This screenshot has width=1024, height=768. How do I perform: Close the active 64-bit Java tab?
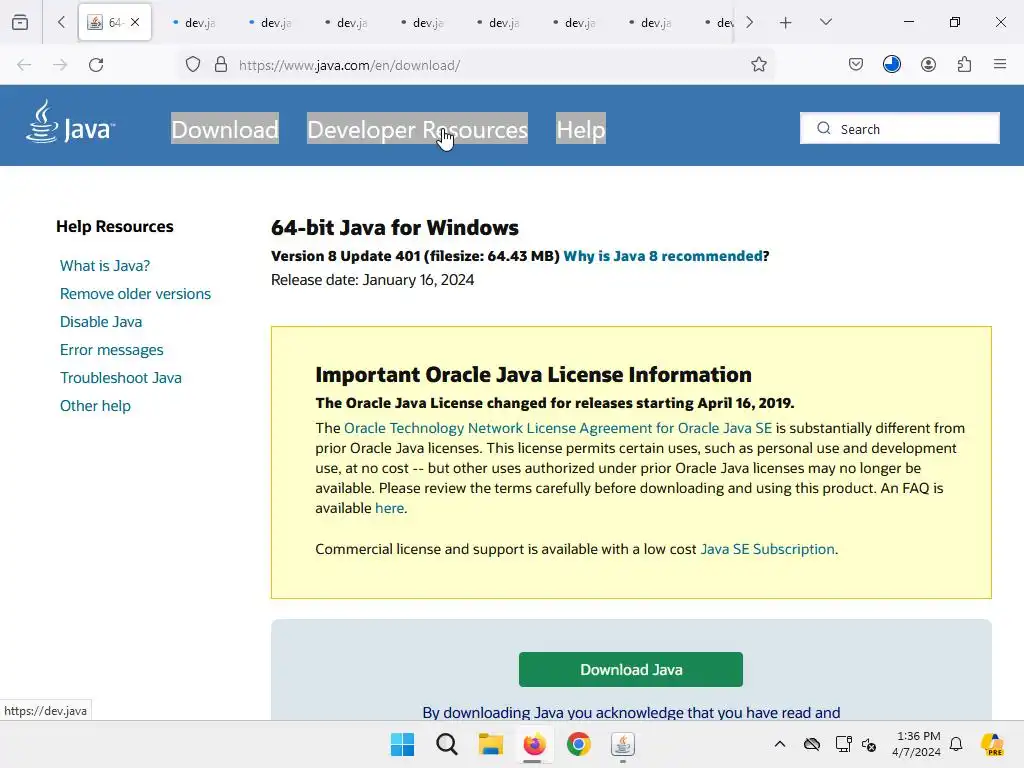tap(135, 22)
